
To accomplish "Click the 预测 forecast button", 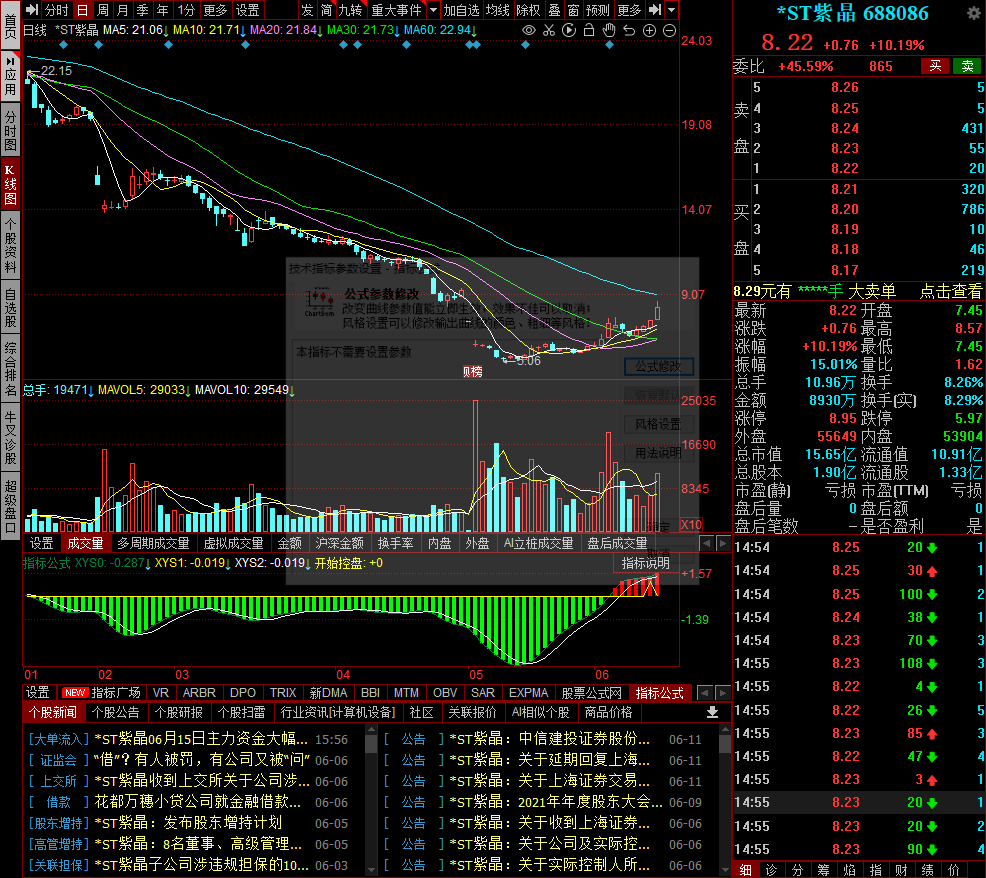I will (x=598, y=9).
